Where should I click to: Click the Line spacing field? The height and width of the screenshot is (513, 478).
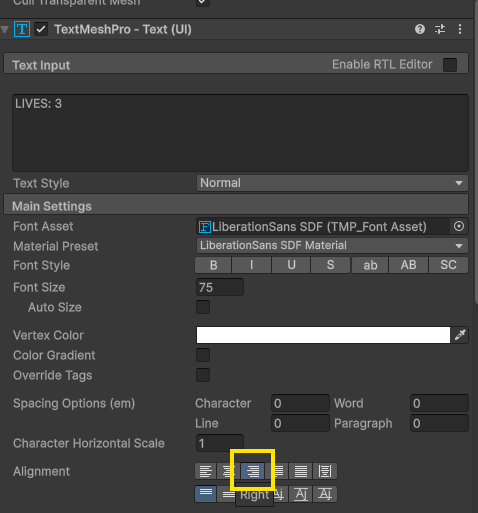(x=300, y=423)
